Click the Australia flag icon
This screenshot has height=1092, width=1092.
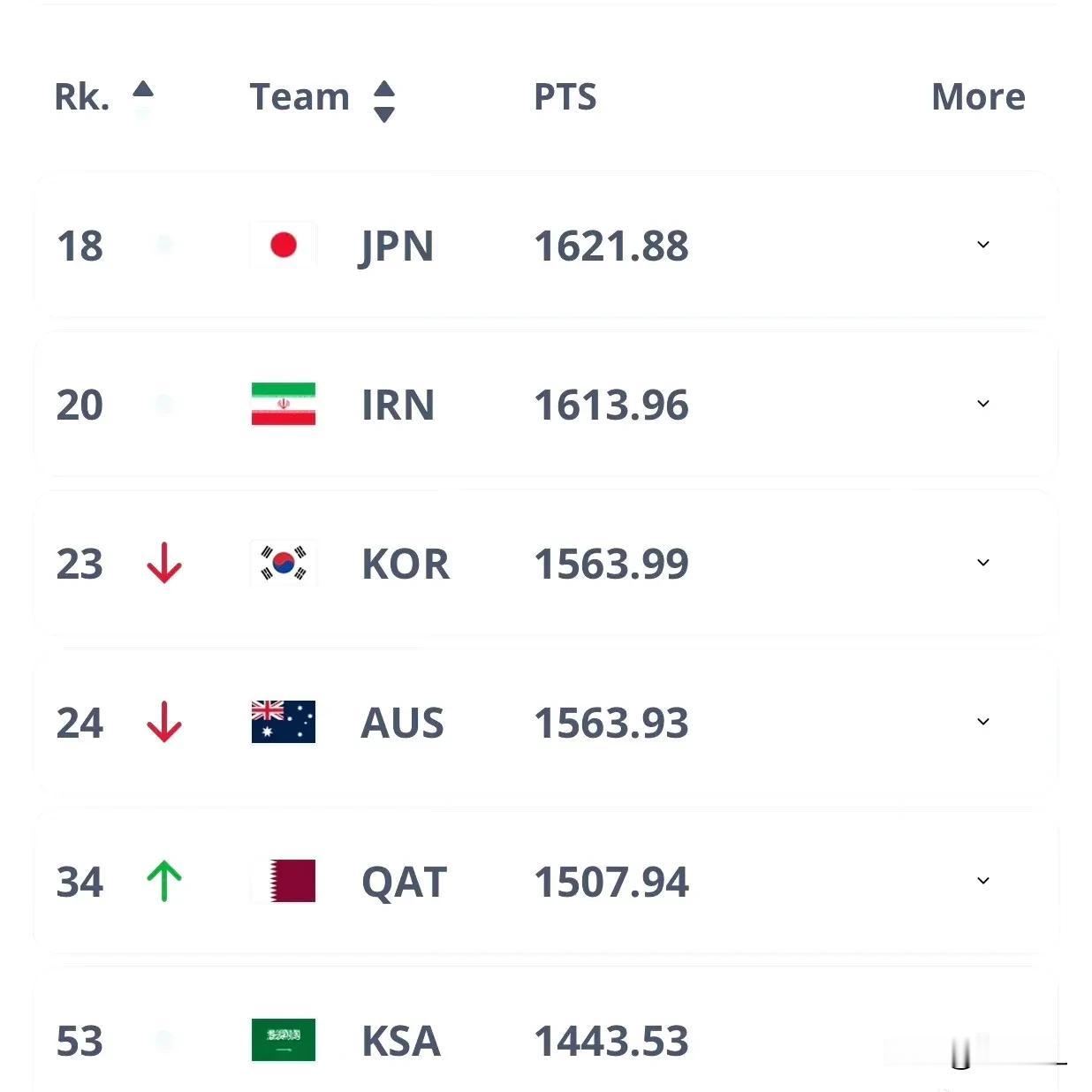(283, 722)
